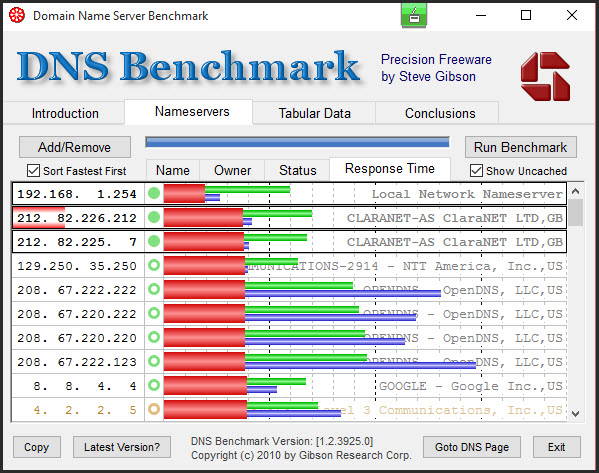Click status ring for 208.67.222.222
This screenshot has width=599, height=473.
(154, 289)
